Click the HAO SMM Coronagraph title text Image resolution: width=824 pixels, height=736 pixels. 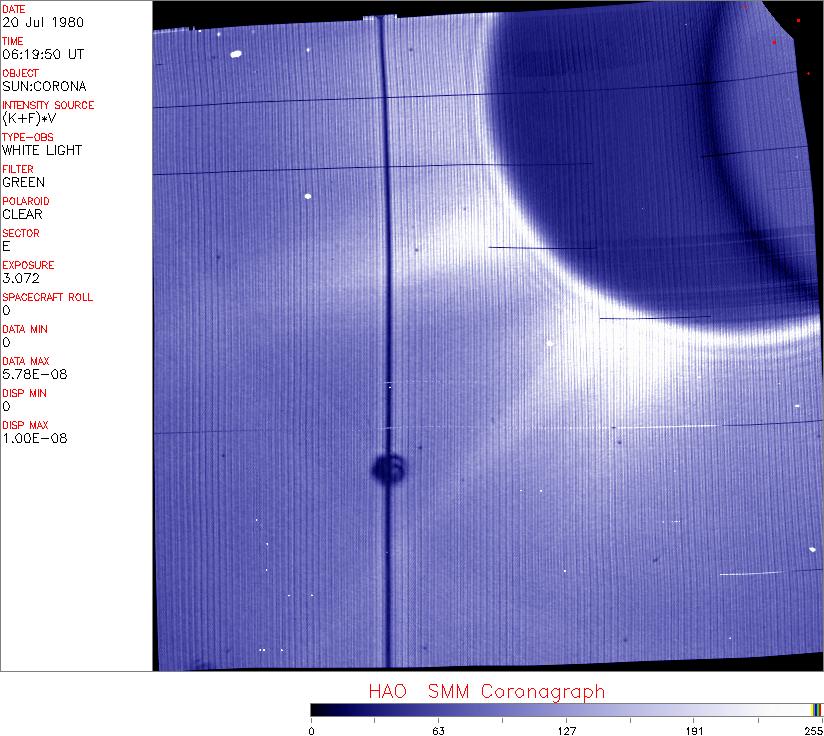pos(486,692)
